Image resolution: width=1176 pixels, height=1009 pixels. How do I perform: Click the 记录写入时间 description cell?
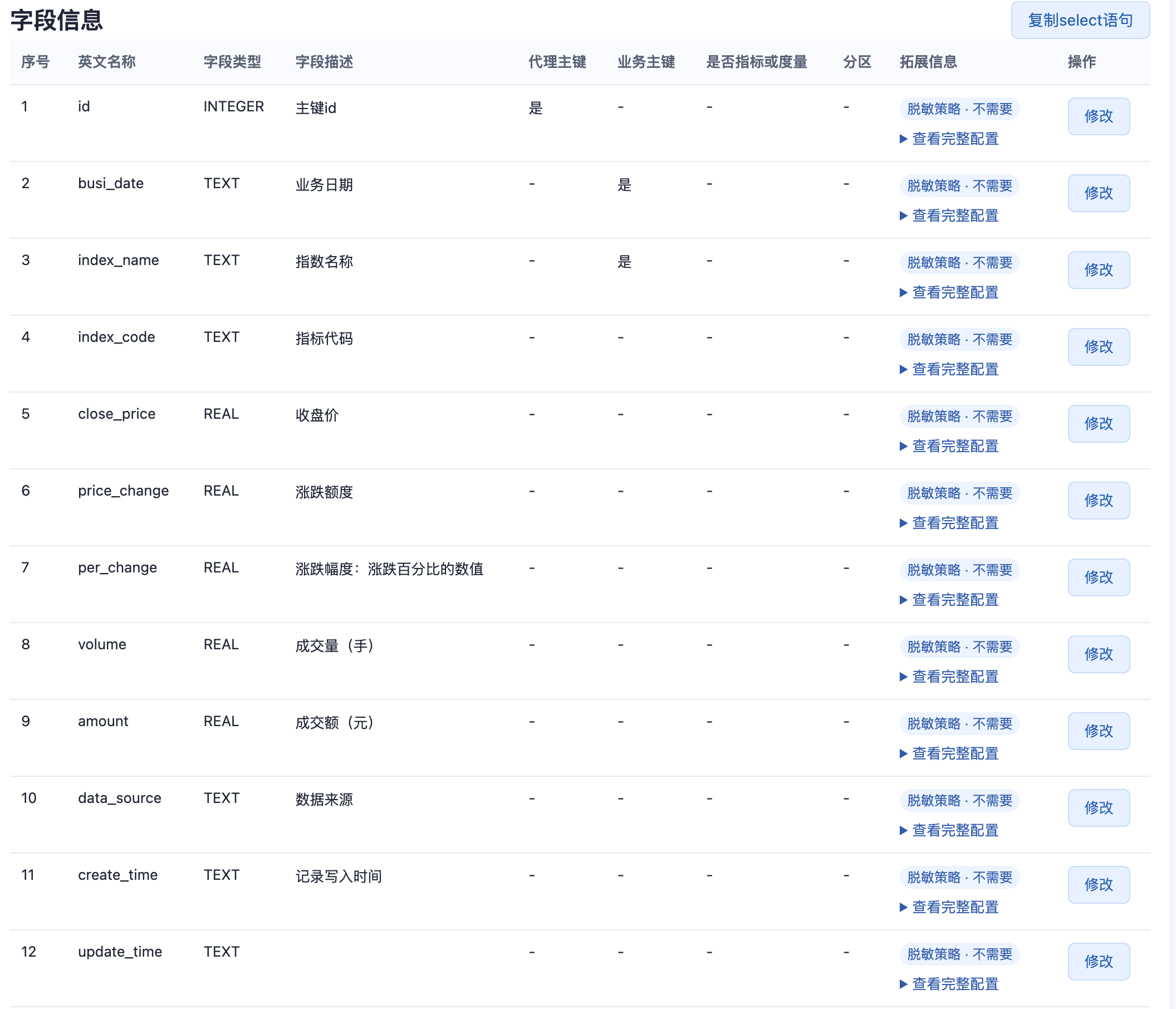click(x=339, y=876)
